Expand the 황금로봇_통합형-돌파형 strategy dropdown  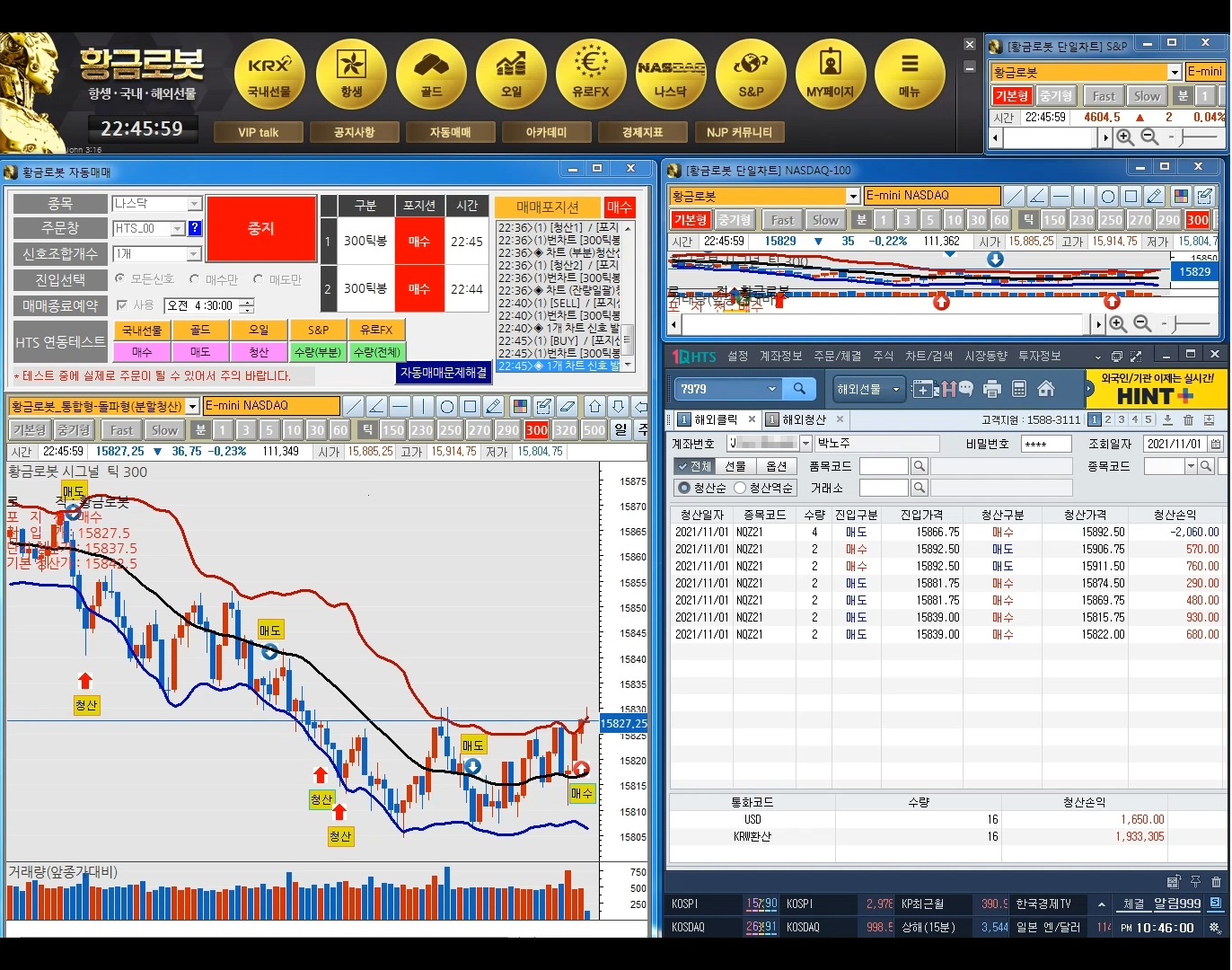pos(191,407)
